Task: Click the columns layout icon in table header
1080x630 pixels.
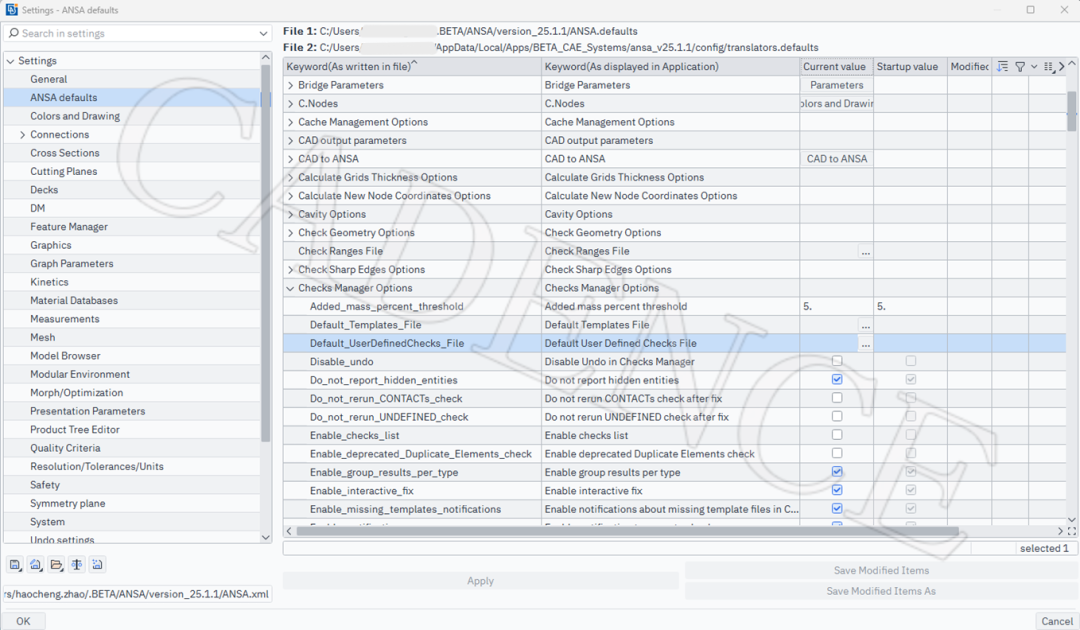Action: tap(1049, 67)
